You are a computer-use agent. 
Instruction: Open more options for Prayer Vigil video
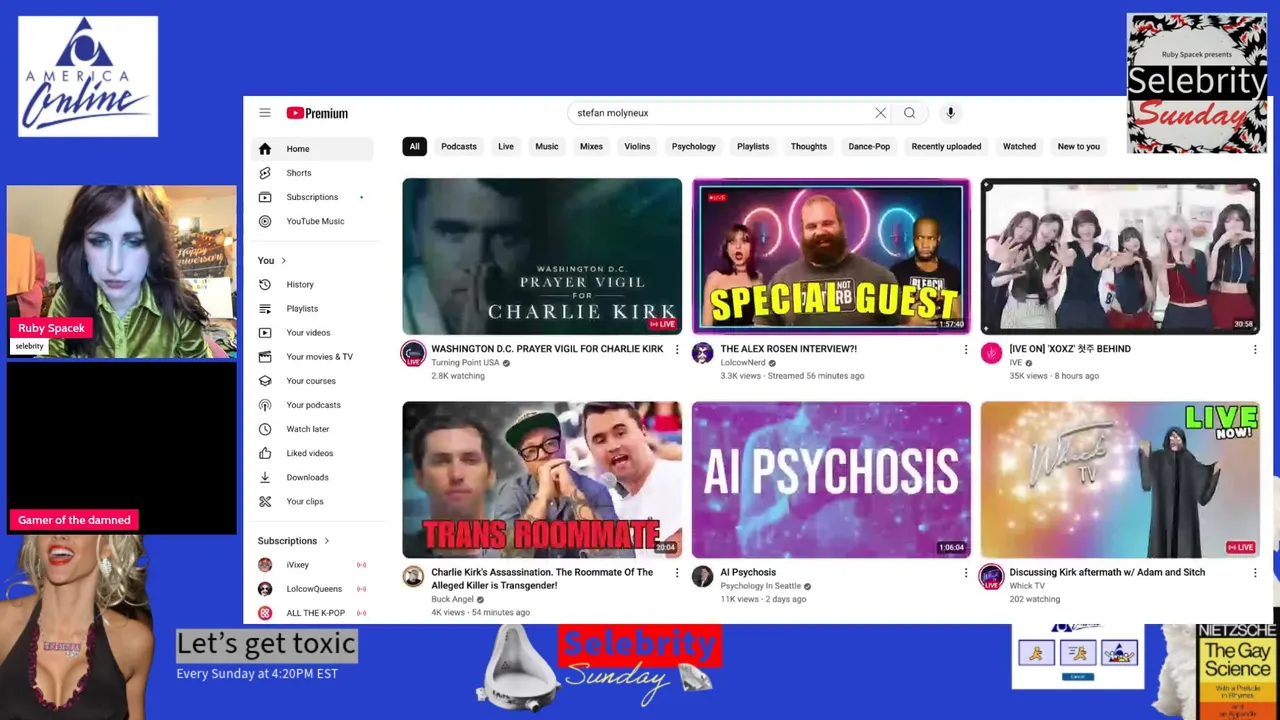677,350
